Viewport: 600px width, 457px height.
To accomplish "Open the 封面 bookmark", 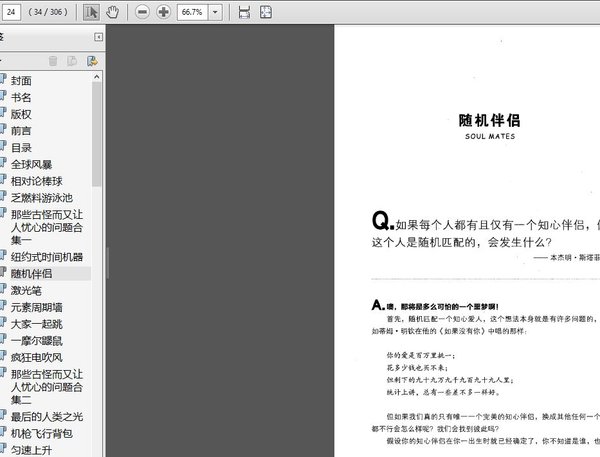I will [21, 81].
